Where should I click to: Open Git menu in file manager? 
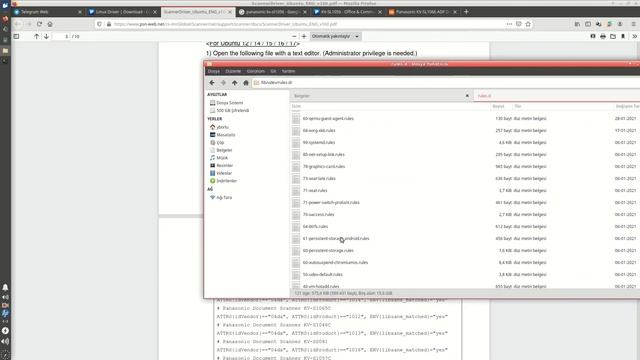[273, 71]
